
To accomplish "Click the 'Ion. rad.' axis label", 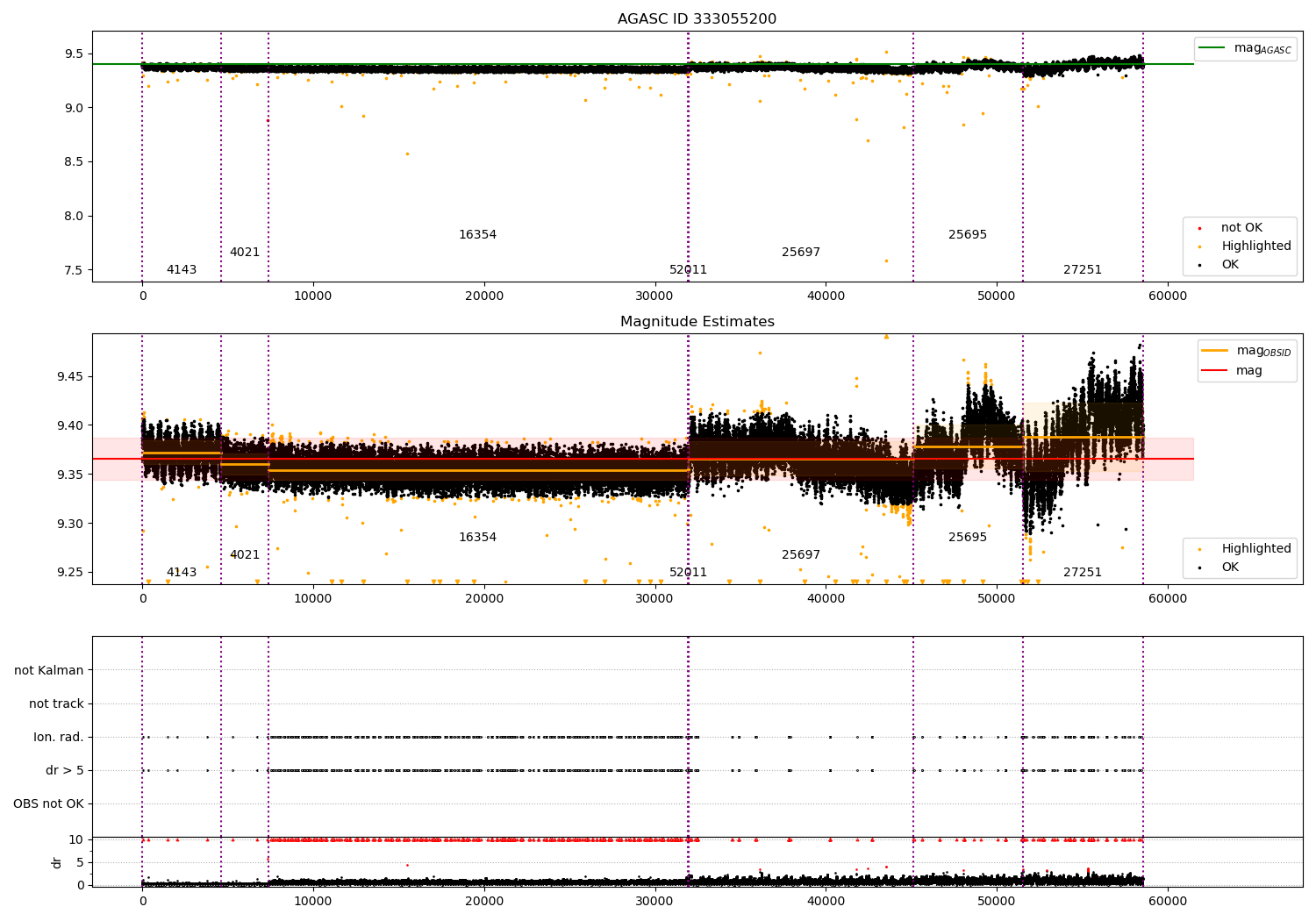I will coord(59,737).
